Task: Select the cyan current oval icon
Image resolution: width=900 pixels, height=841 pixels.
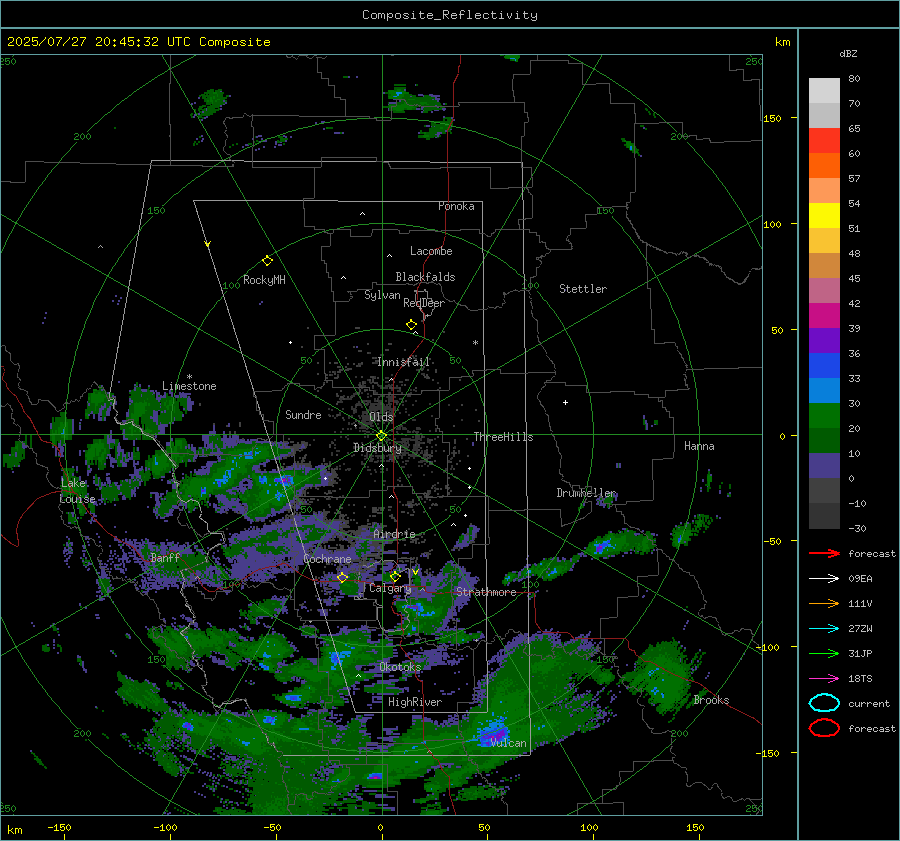Action: point(824,703)
